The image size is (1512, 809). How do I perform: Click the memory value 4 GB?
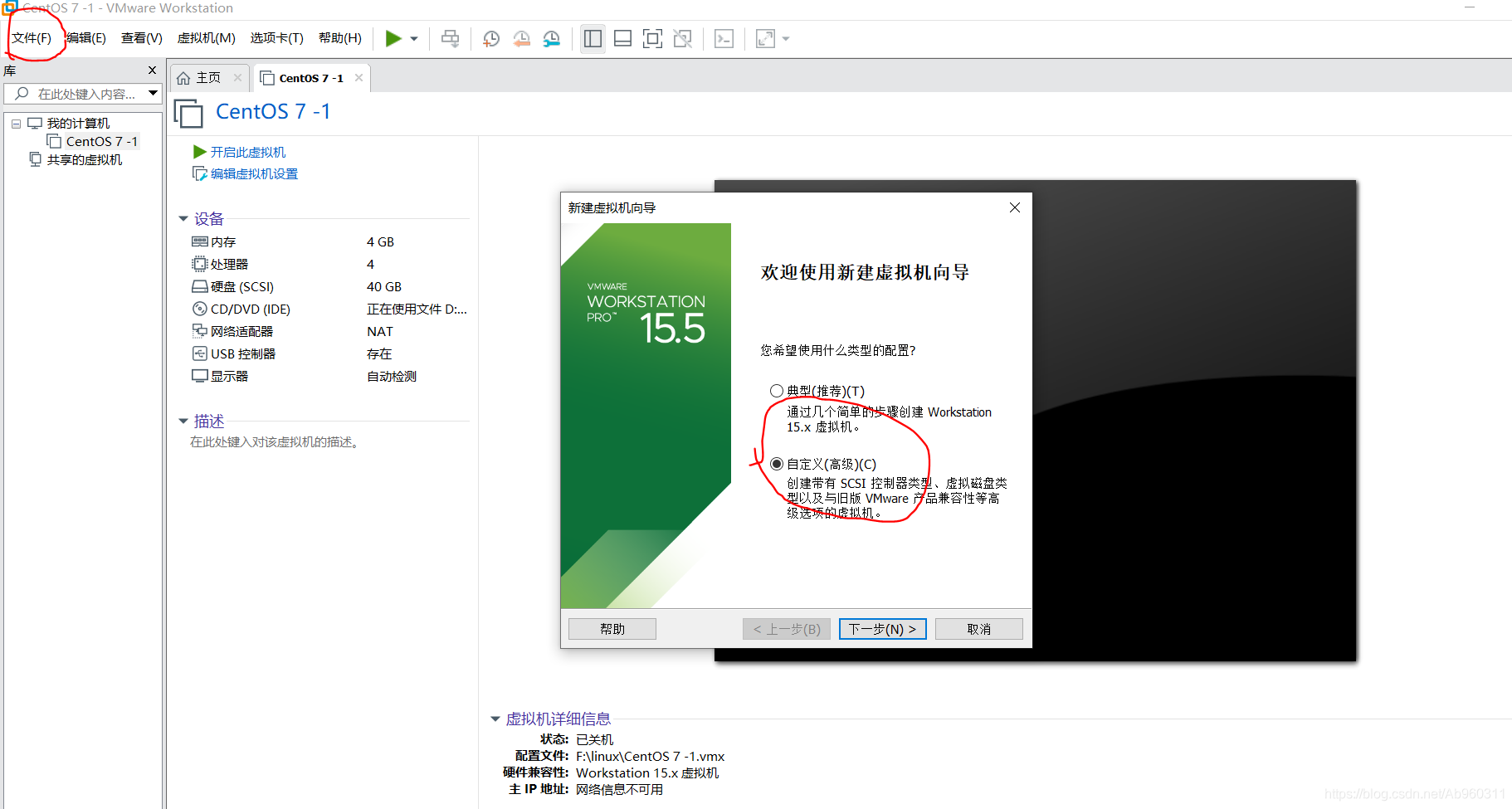[380, 241]
